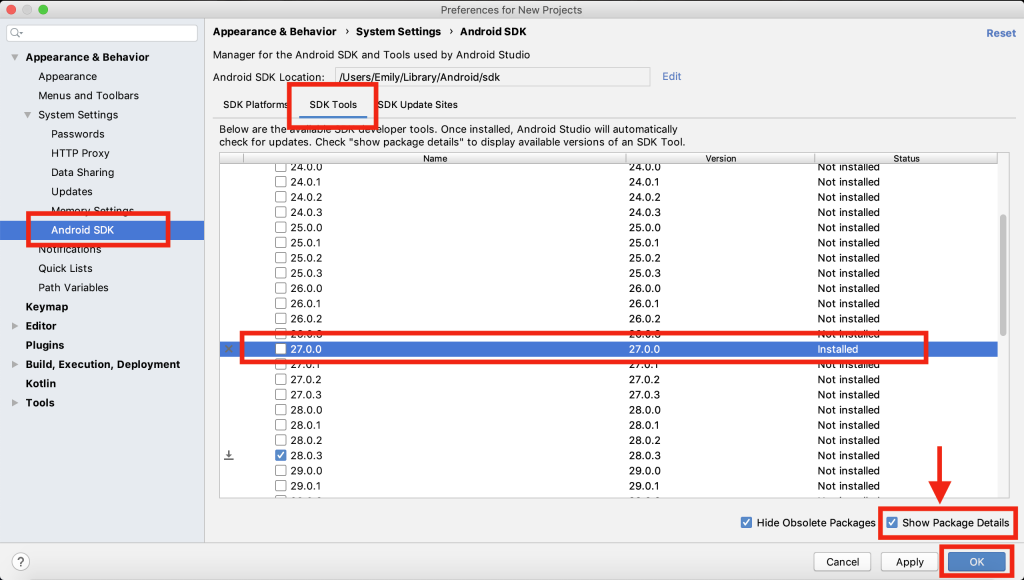
Task: Collapse the Appearance & Behavior section
Action: pos(15,57)
